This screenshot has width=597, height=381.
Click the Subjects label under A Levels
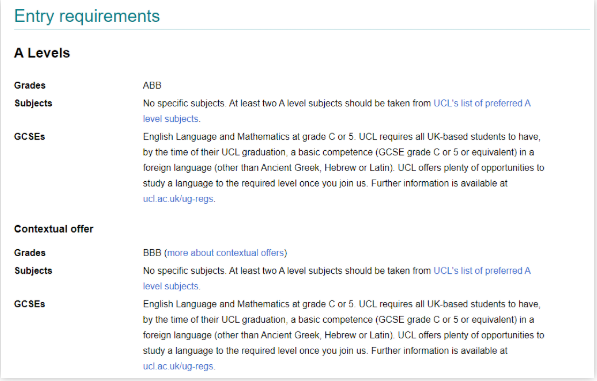click(x=33, y=104)
